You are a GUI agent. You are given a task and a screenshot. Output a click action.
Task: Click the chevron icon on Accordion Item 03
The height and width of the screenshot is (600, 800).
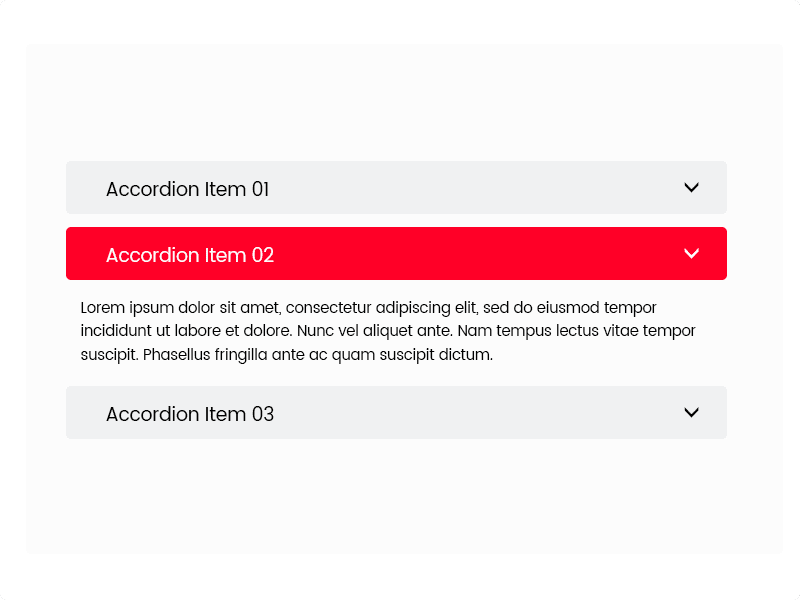tap(691, 412)
